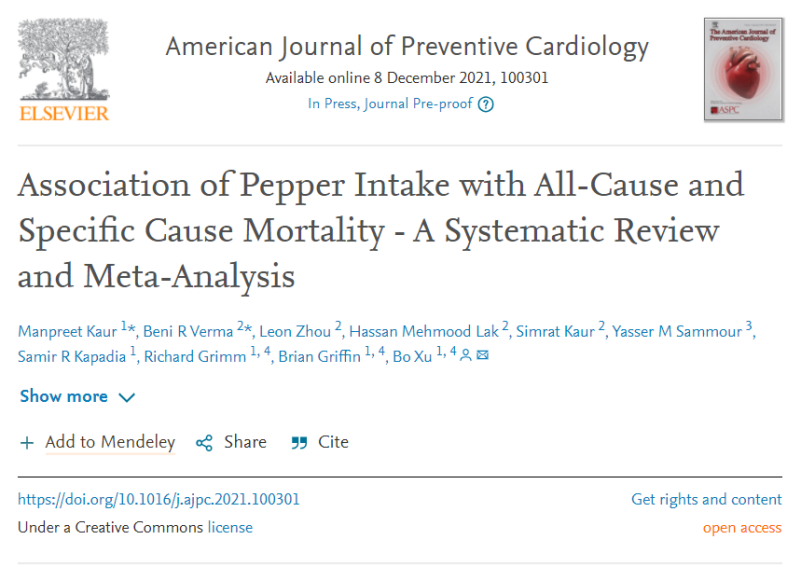Click the Elsevier tree logo

(x=64, y=70)
